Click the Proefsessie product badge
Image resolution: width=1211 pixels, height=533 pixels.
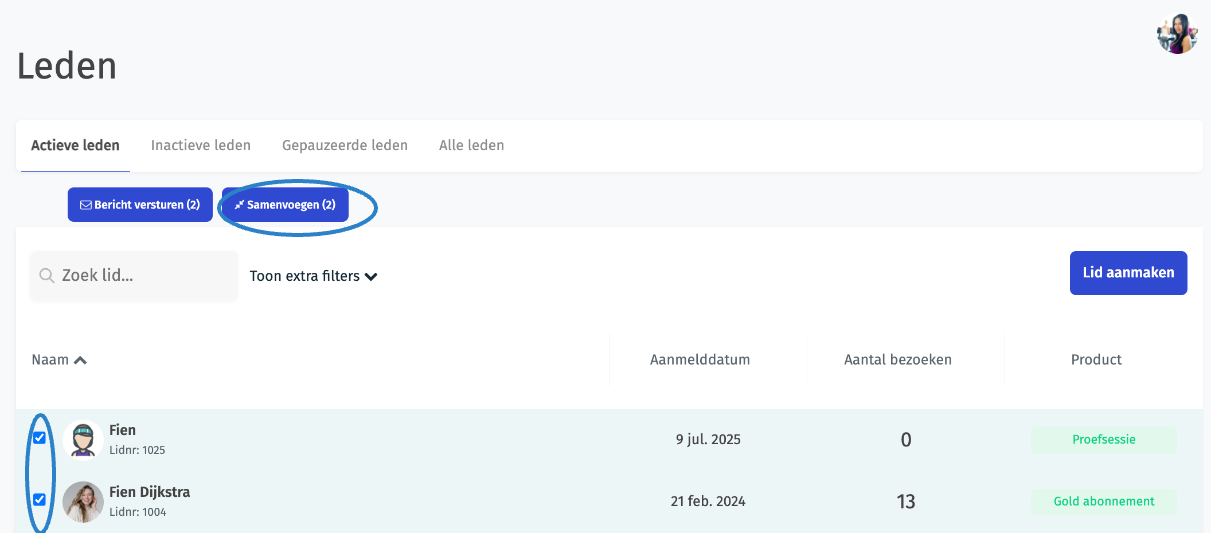1104,439
